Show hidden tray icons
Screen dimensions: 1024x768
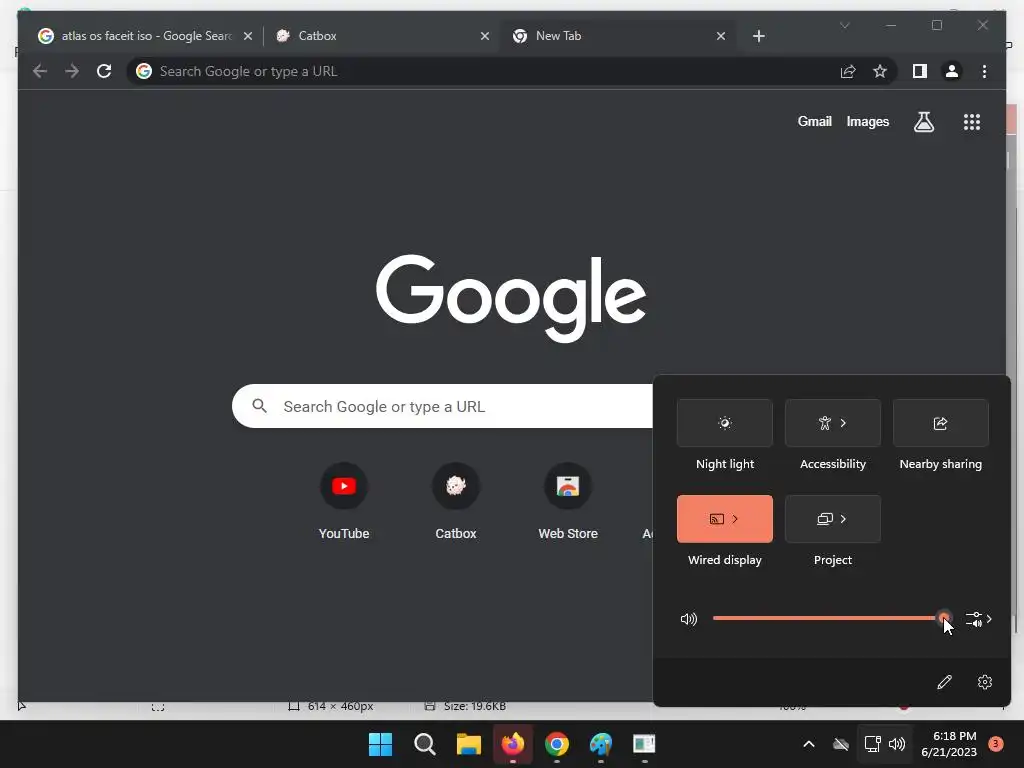tap(808, 744)
